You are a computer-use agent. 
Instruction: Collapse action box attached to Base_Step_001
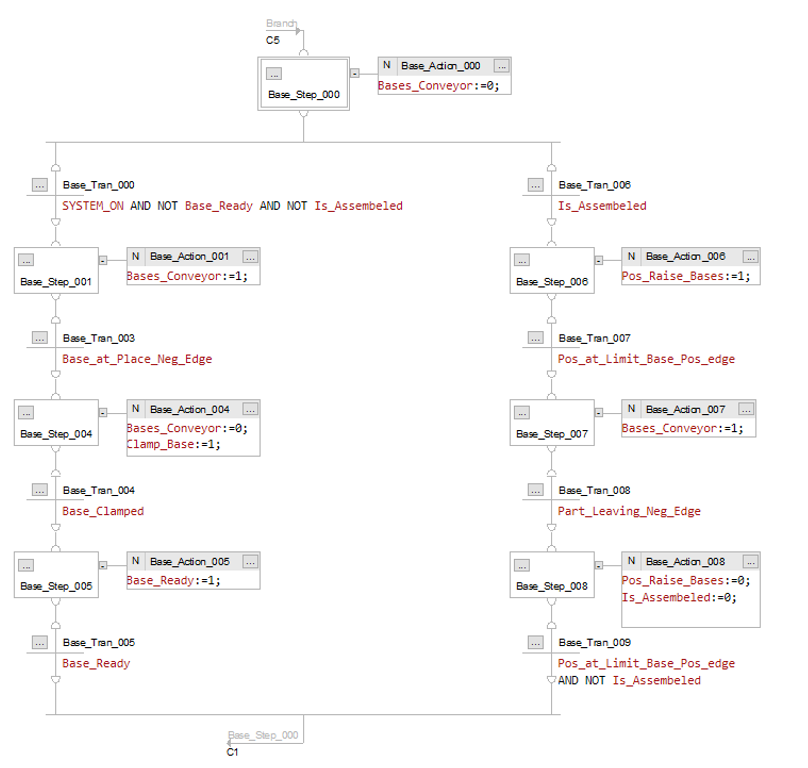(103, 260)
